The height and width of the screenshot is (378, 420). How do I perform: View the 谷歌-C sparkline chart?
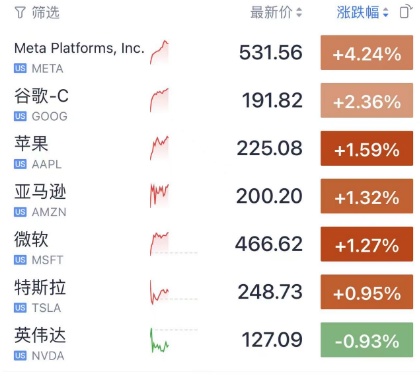point(159,100)
